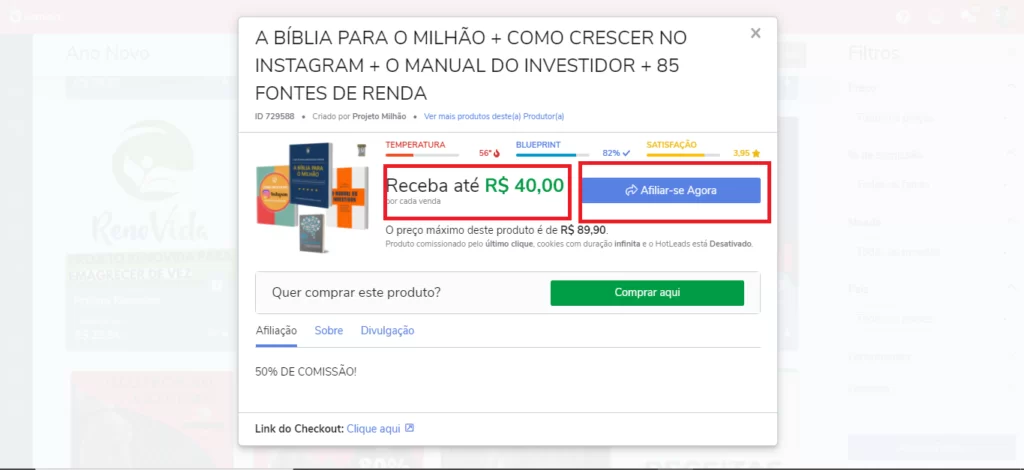Switch to the Sobre tab
The image size is (1024, 470).
(328, 331)
